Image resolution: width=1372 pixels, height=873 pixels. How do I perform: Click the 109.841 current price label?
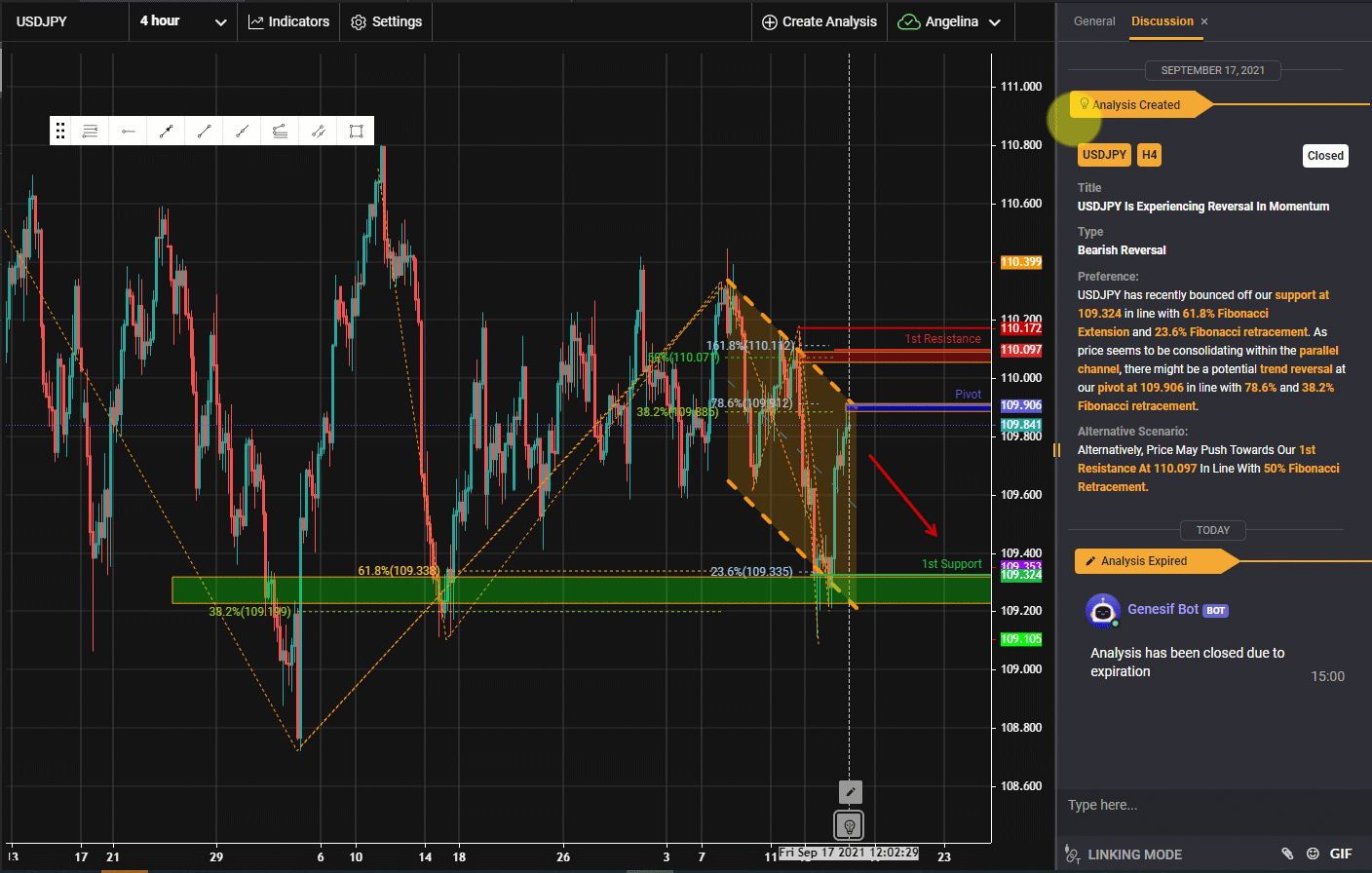point(1021,425)
